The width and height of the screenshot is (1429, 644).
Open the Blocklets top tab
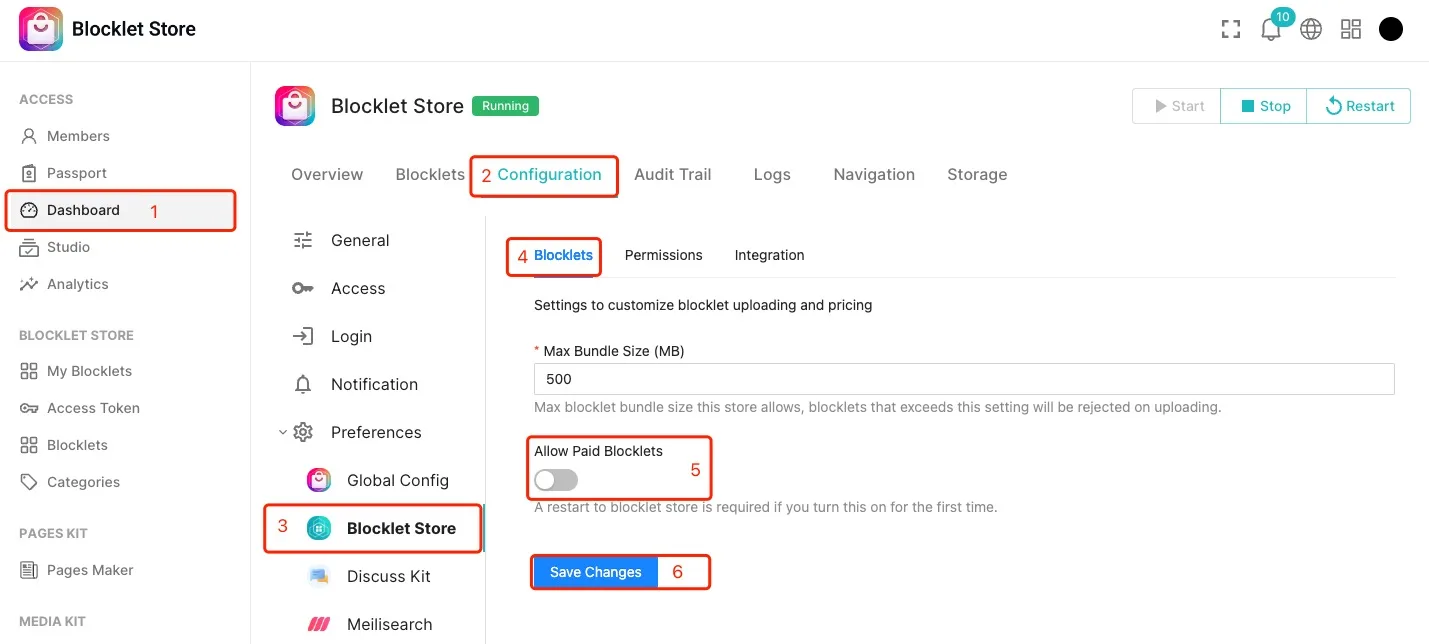tap(430, 174)
